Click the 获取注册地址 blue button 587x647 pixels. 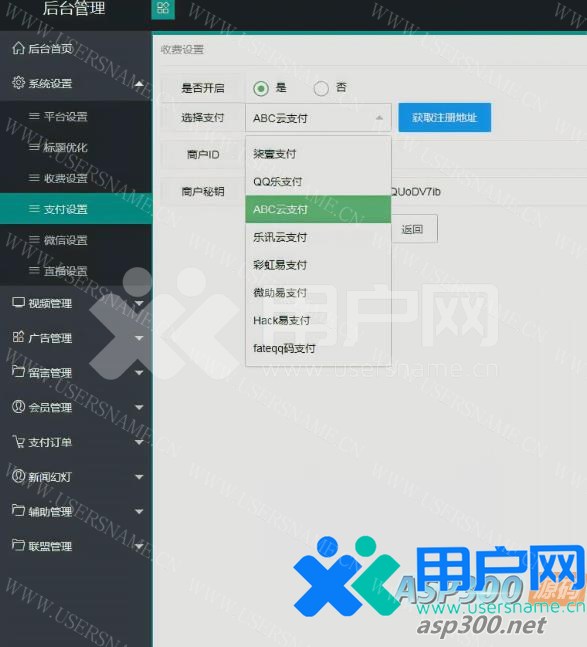pos(445,118)
